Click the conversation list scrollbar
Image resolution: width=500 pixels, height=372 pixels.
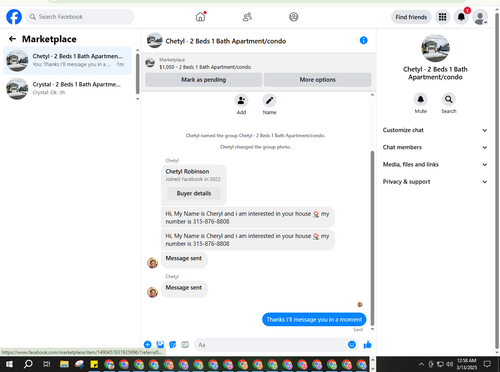138,74
